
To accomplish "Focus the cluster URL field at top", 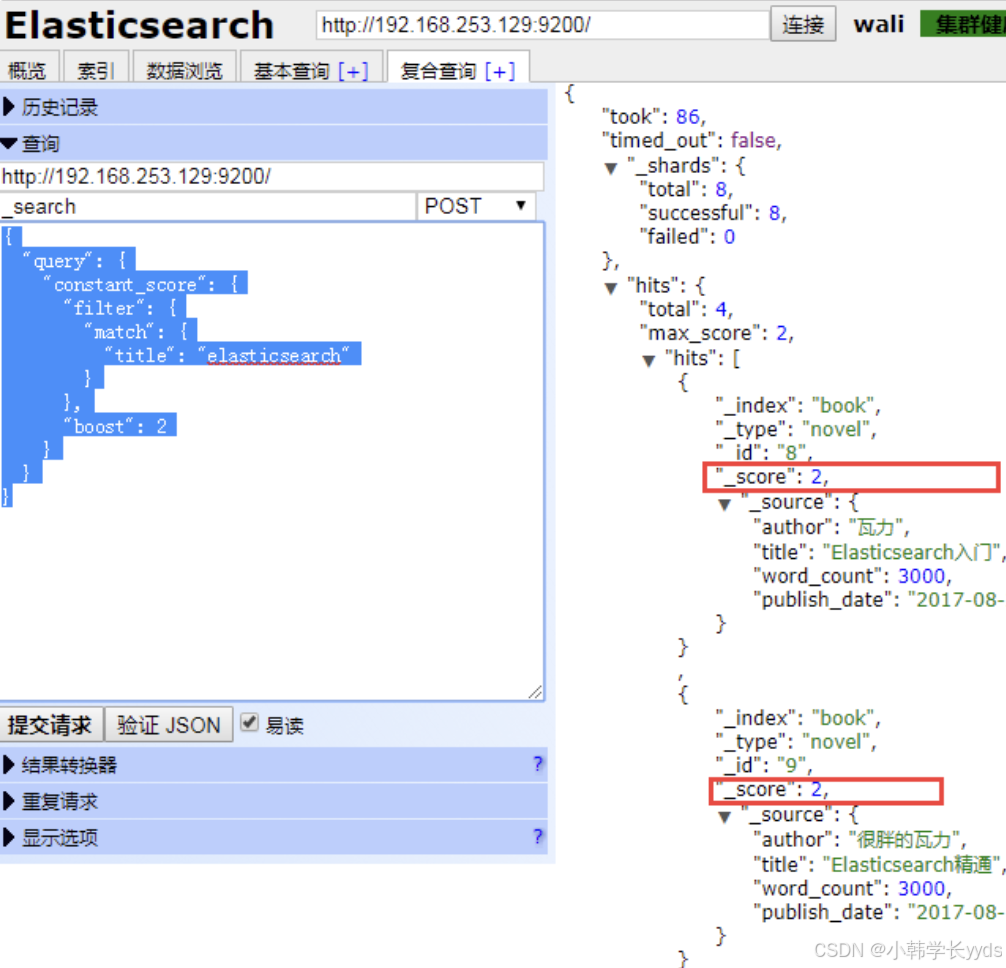I will tap(542, 25).
